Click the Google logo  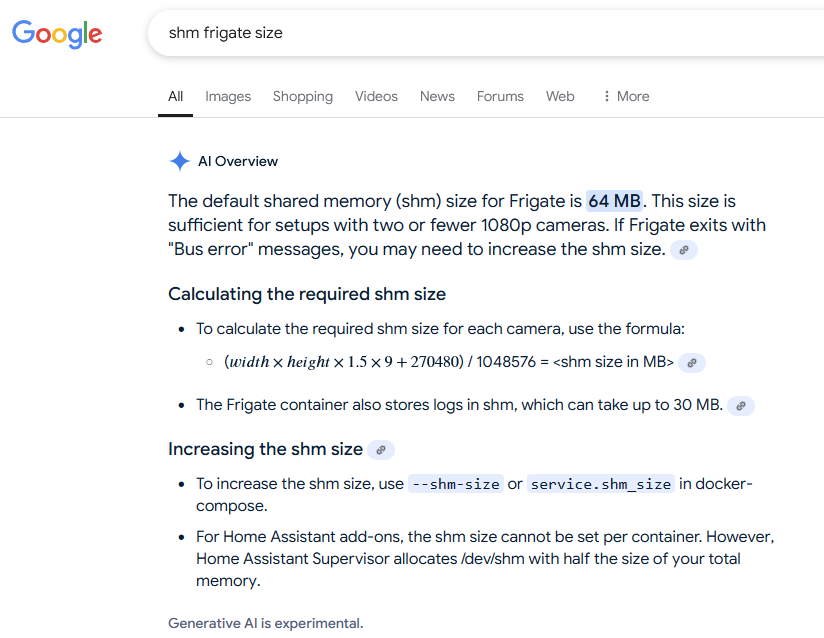[x=57, y=34]
